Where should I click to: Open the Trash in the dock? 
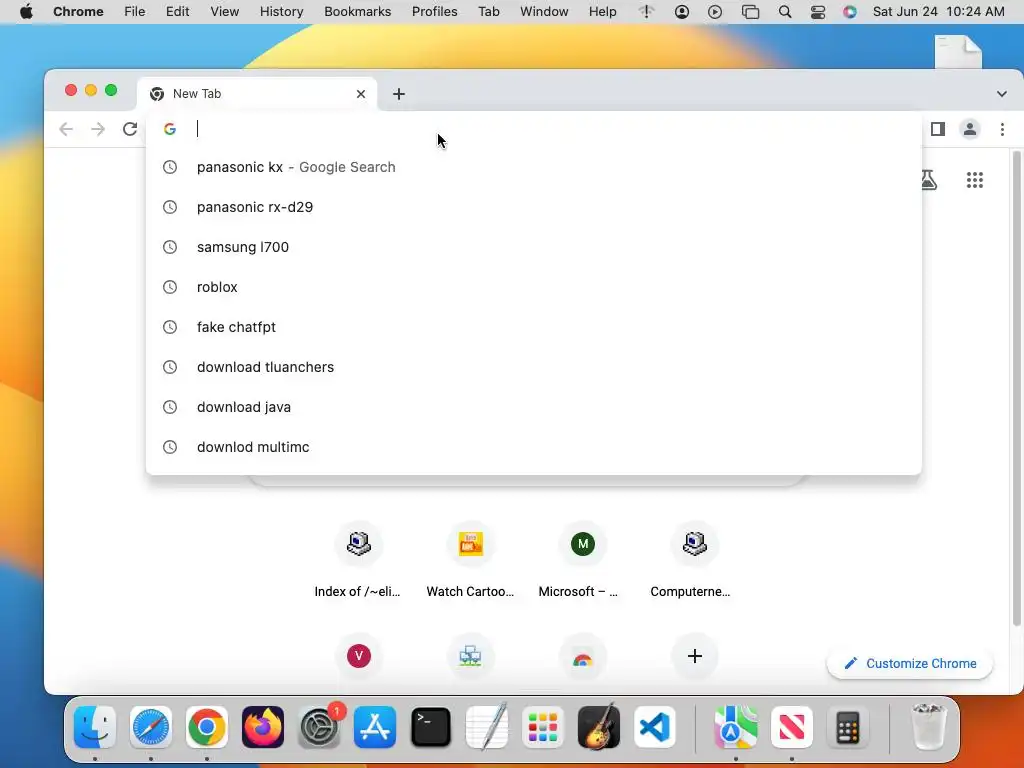[928, 727]
